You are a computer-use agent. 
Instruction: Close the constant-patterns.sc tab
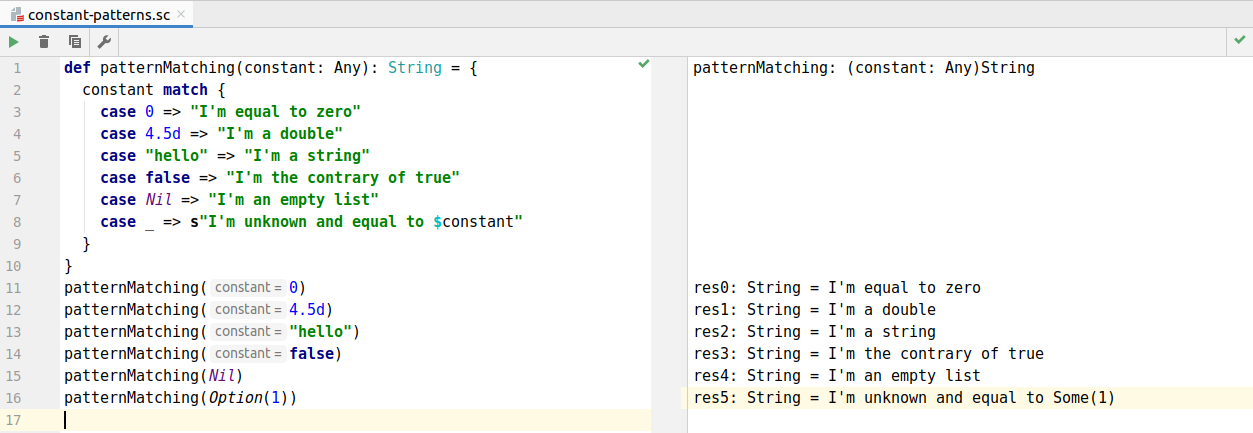(181, 14)
